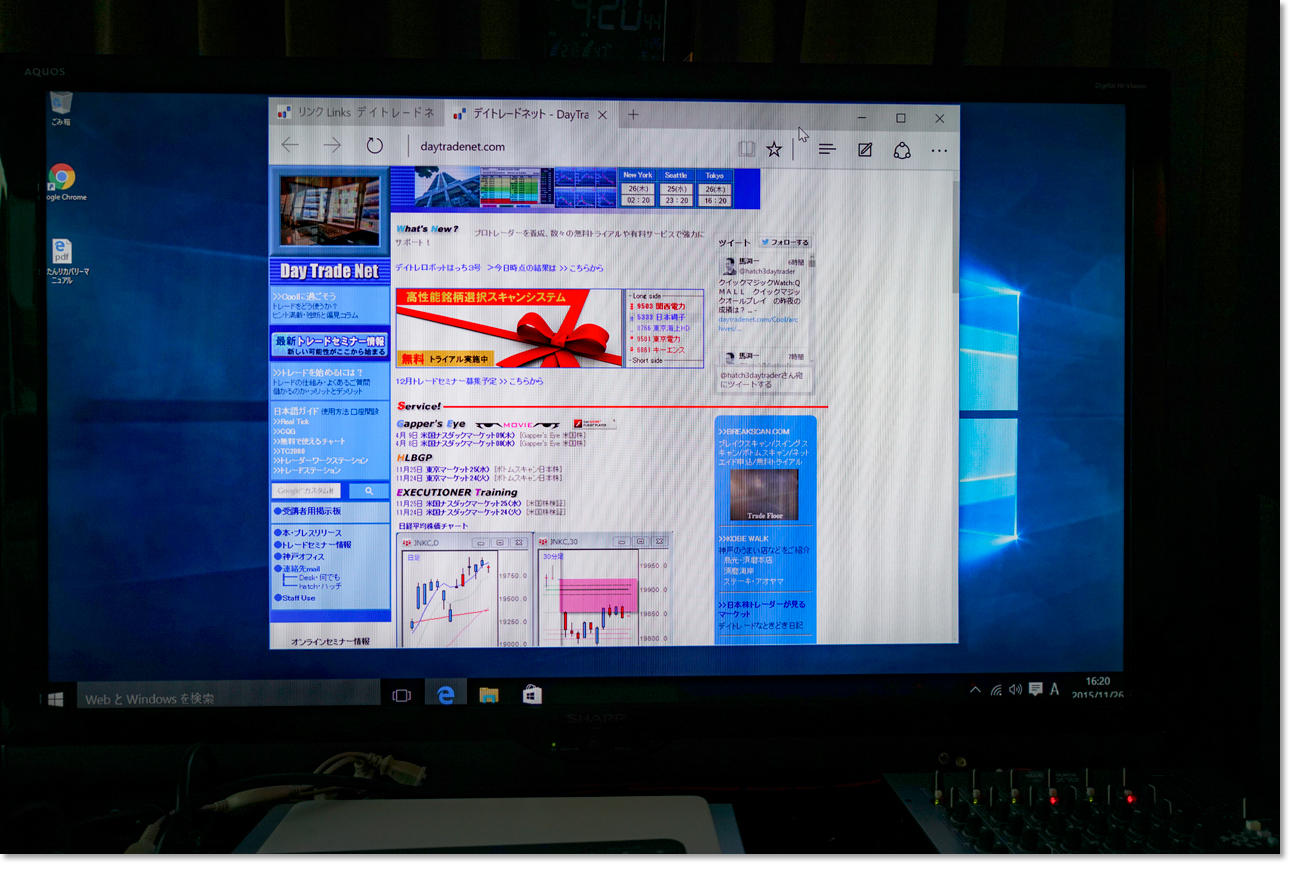Click the Edge page vertical scrollbar
The height and width of the screenshot is (871, 1297).
pos(954,405)
